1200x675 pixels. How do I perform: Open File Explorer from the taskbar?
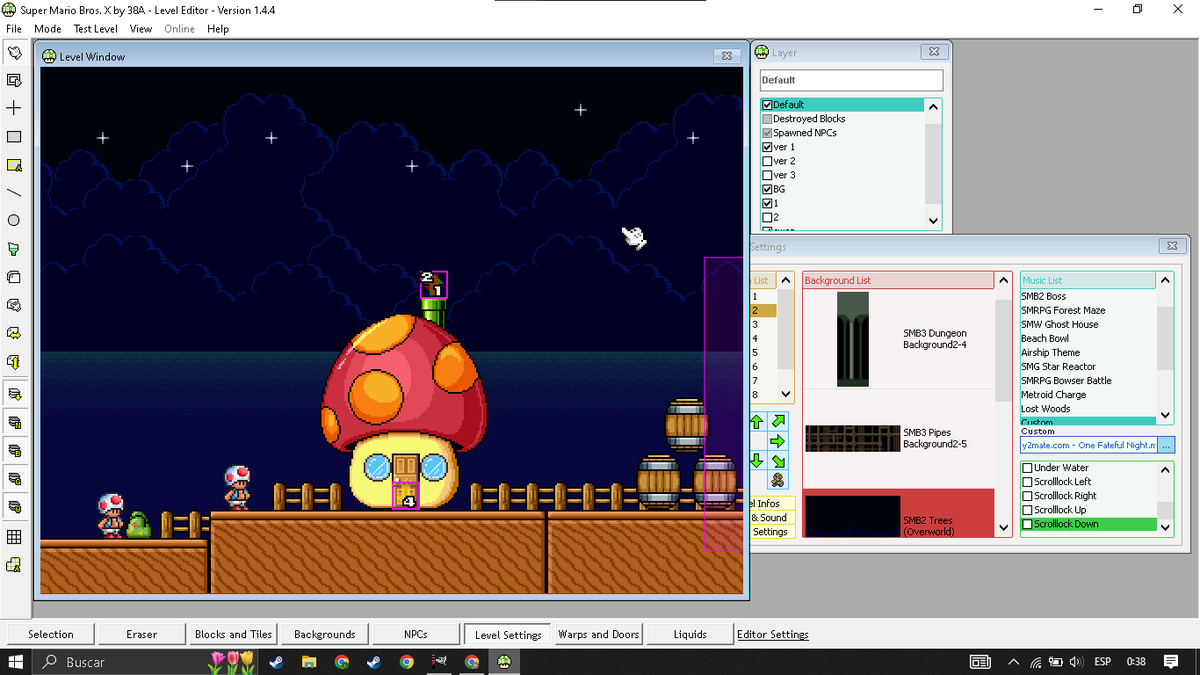(309, 662)
